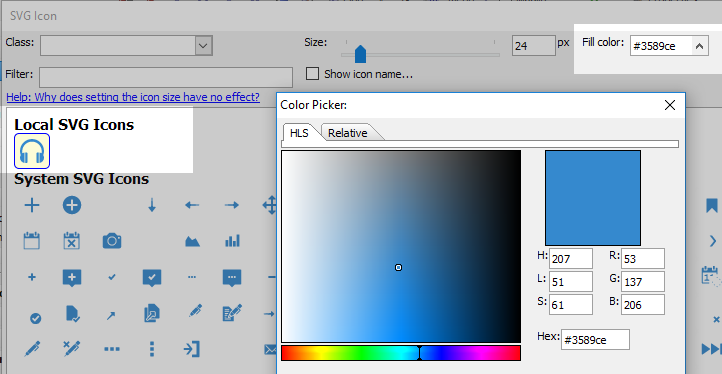Edit the B blue value field

click(643, 304)
